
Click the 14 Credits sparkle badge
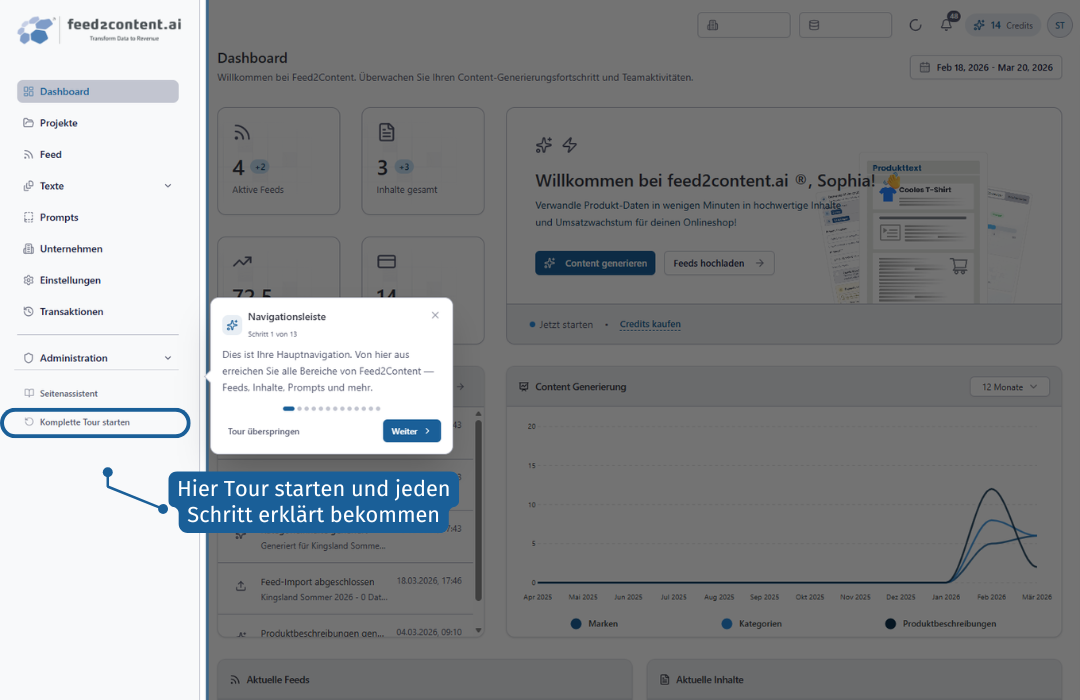point(1003,25)
